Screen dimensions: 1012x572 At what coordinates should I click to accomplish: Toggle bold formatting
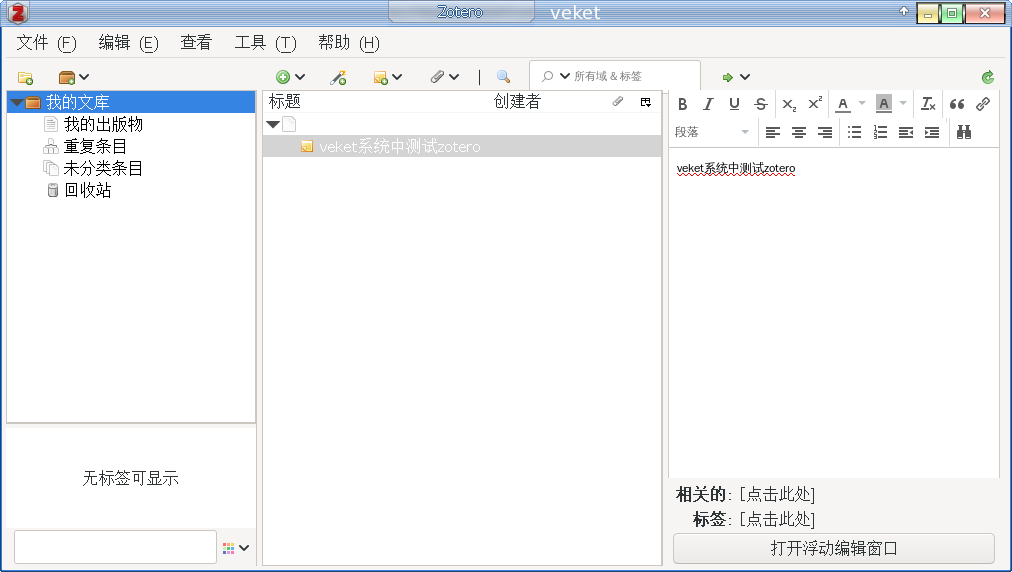[682, 104]
